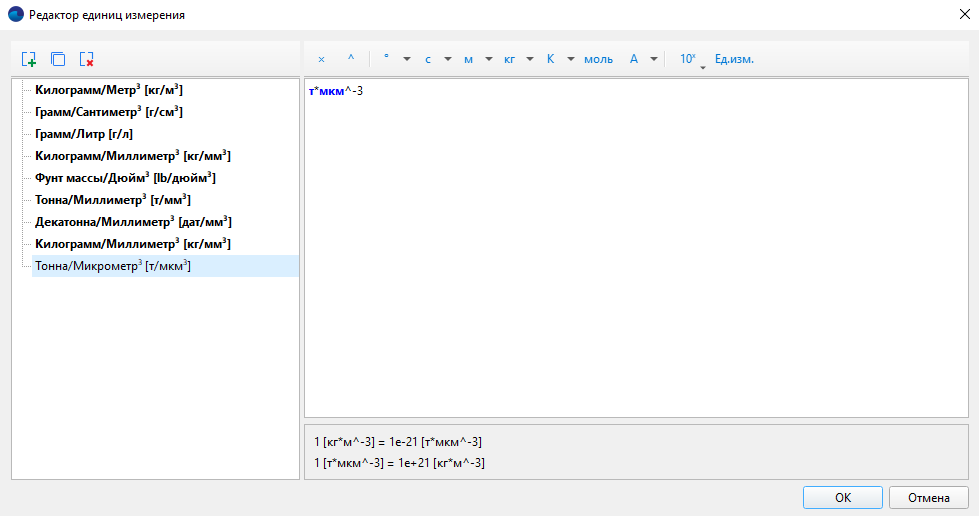Expand the dropdown arrow next to с

point(448,59)
